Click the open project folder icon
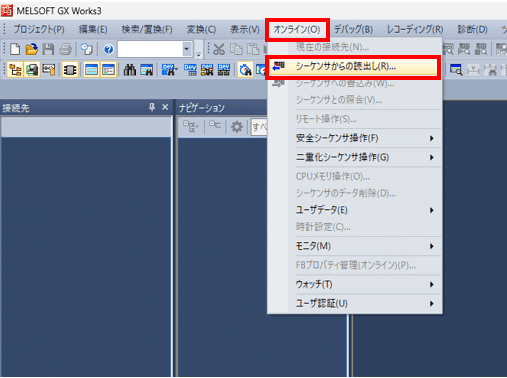This screenshot has height=378, width=507. tap(32, 50)
